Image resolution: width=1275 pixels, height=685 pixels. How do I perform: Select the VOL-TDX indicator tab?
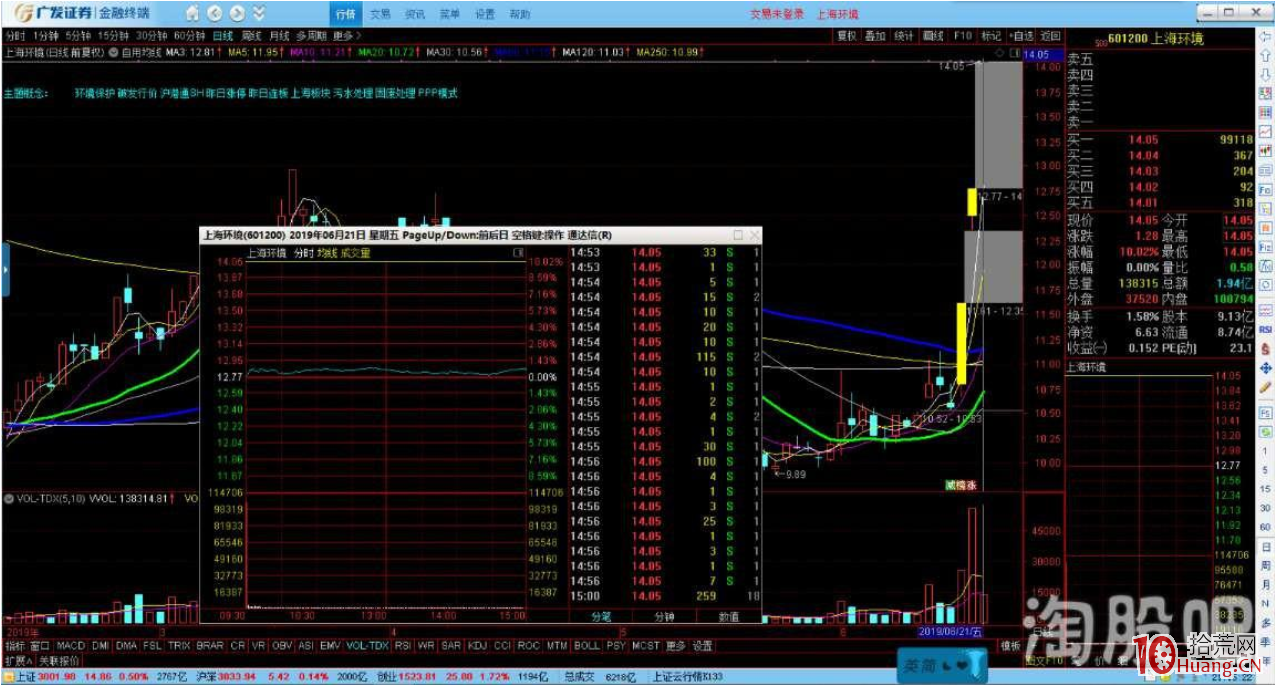368,646
